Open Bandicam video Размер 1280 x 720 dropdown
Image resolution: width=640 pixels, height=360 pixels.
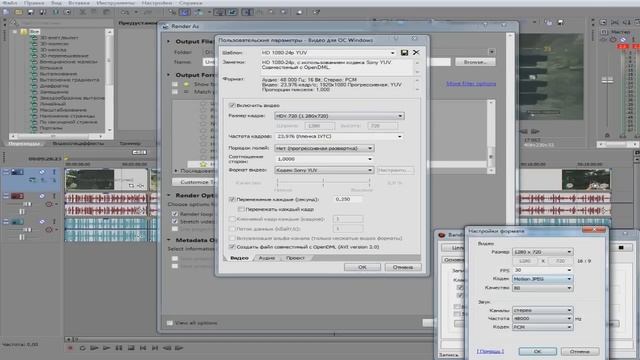pyautogui.click(x=542, y=252)
